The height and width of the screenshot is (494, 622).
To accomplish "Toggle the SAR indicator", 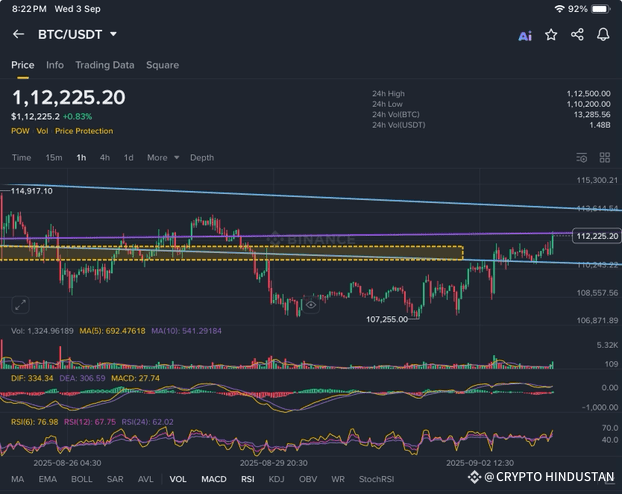I will pyautogui.click(x=115, y=479).
